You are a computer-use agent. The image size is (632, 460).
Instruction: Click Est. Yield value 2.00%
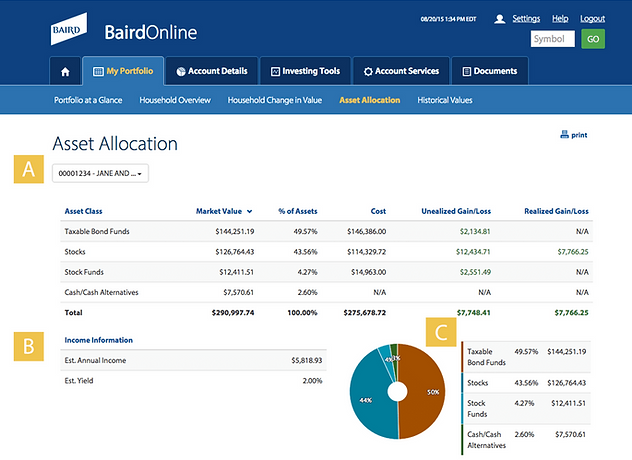click(x=312, y=381)
